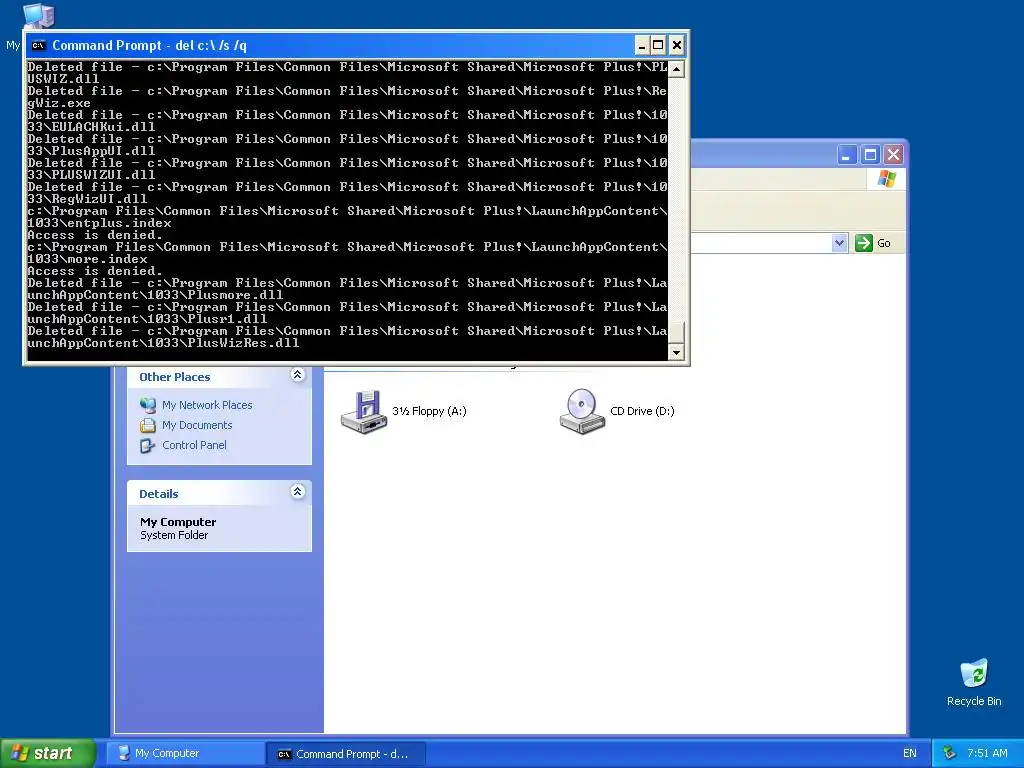Open the 3½ Floppy (A:) drive icon
This screenshot has height=768, width=1024.
pyautogui.click(x=364, y=411)
